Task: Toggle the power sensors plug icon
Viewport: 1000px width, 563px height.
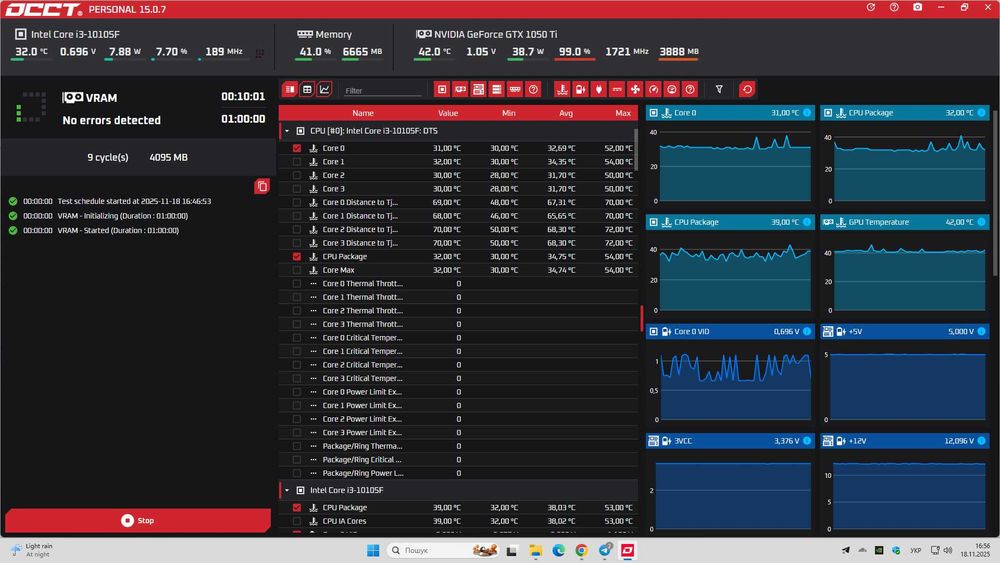Action: pos(598,90)
